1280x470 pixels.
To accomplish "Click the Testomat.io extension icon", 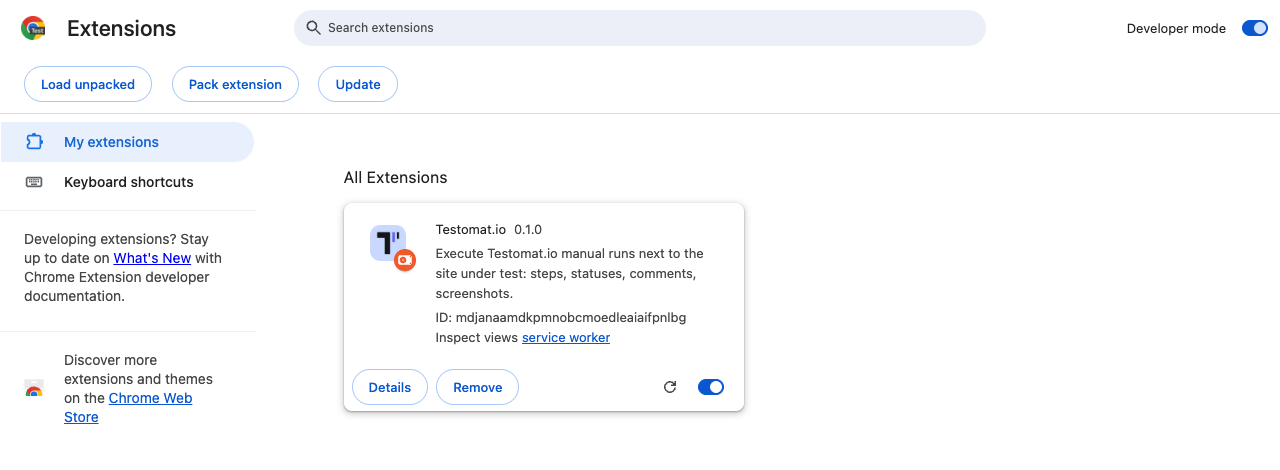I will click(392, 248).
